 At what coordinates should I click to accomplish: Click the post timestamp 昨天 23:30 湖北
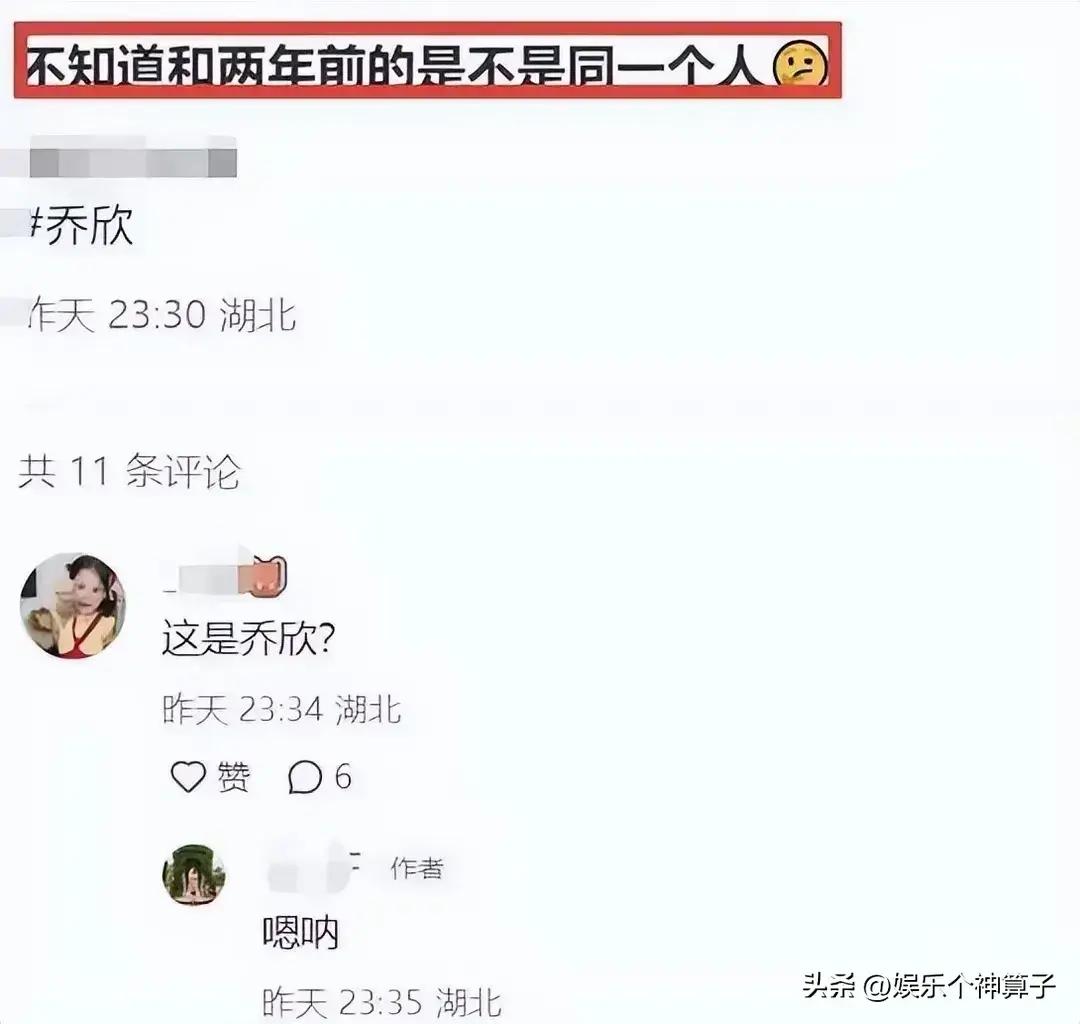coord(163,315)
